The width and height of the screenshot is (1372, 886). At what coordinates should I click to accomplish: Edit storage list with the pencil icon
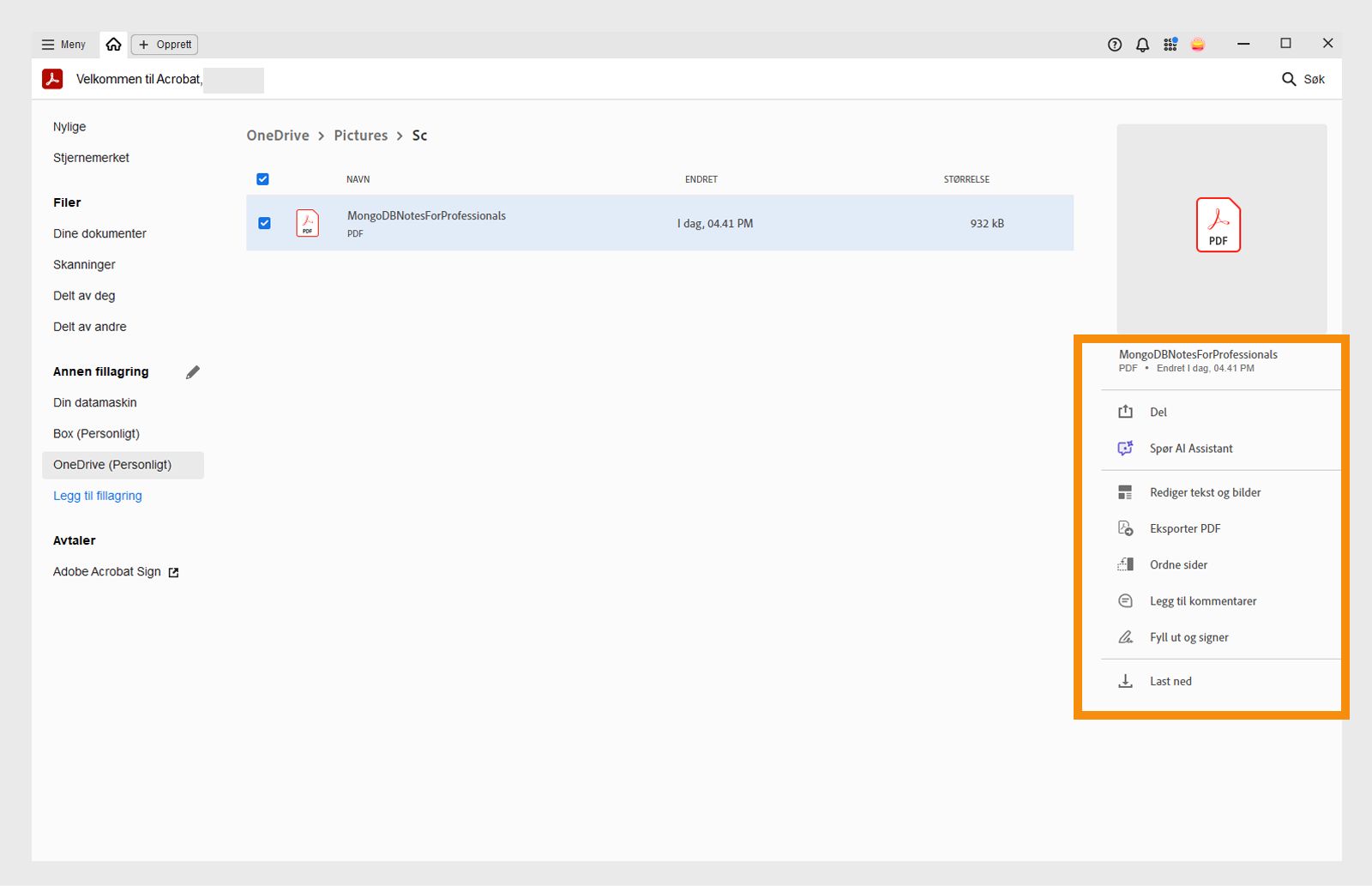click(192, 371)
